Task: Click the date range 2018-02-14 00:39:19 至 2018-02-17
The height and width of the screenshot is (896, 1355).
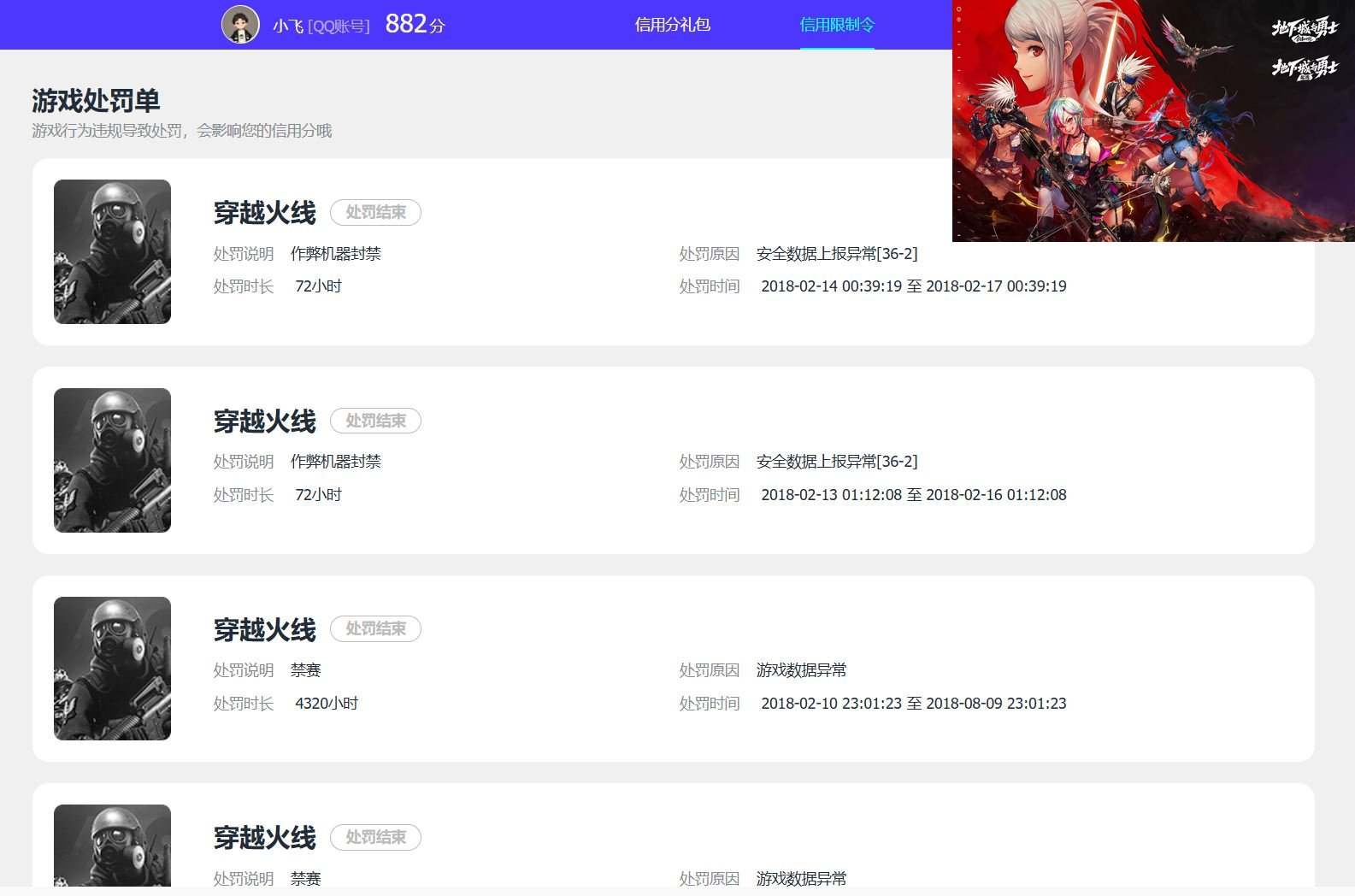Action: click(914, 286)
